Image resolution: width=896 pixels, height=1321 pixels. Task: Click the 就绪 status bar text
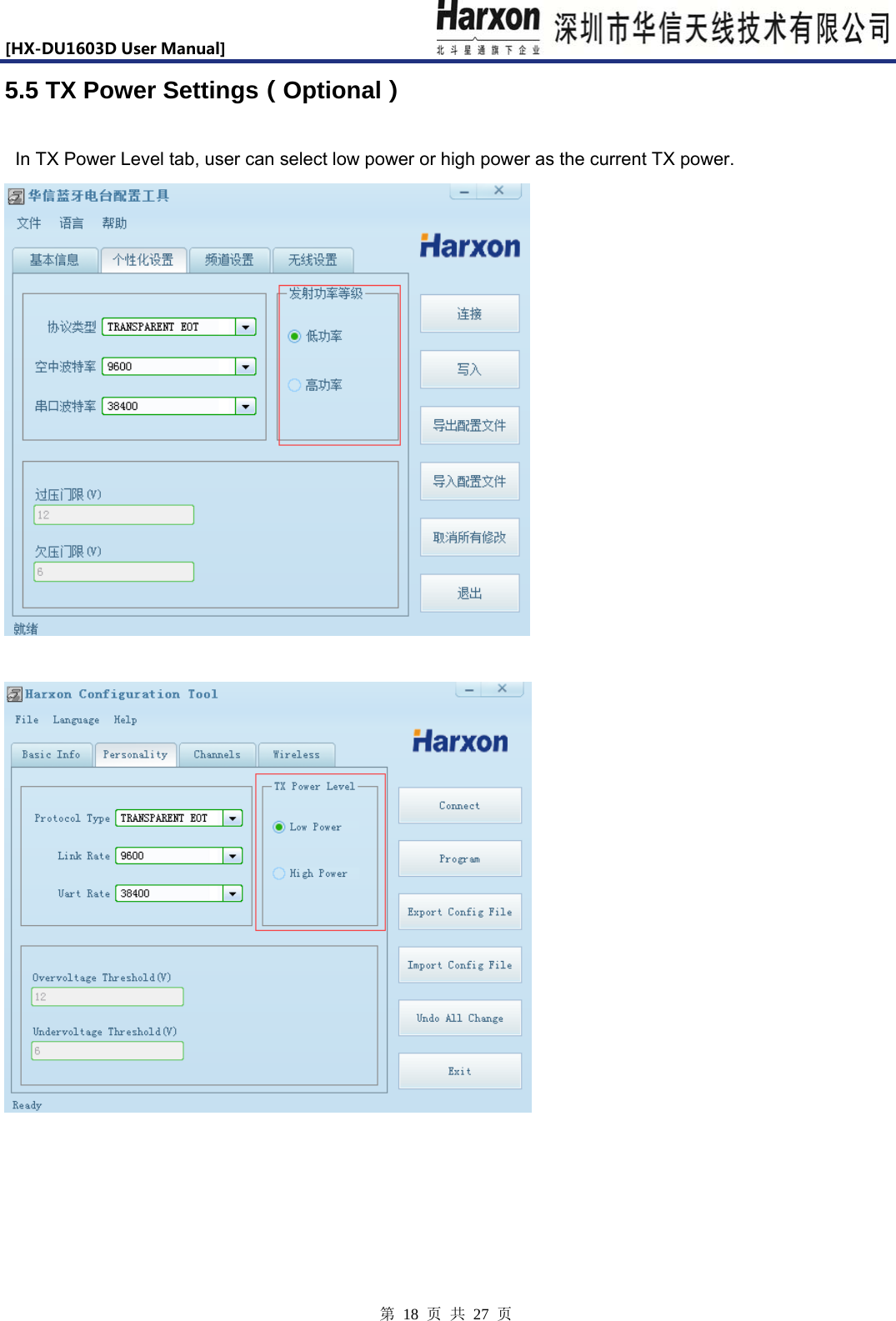26,628
